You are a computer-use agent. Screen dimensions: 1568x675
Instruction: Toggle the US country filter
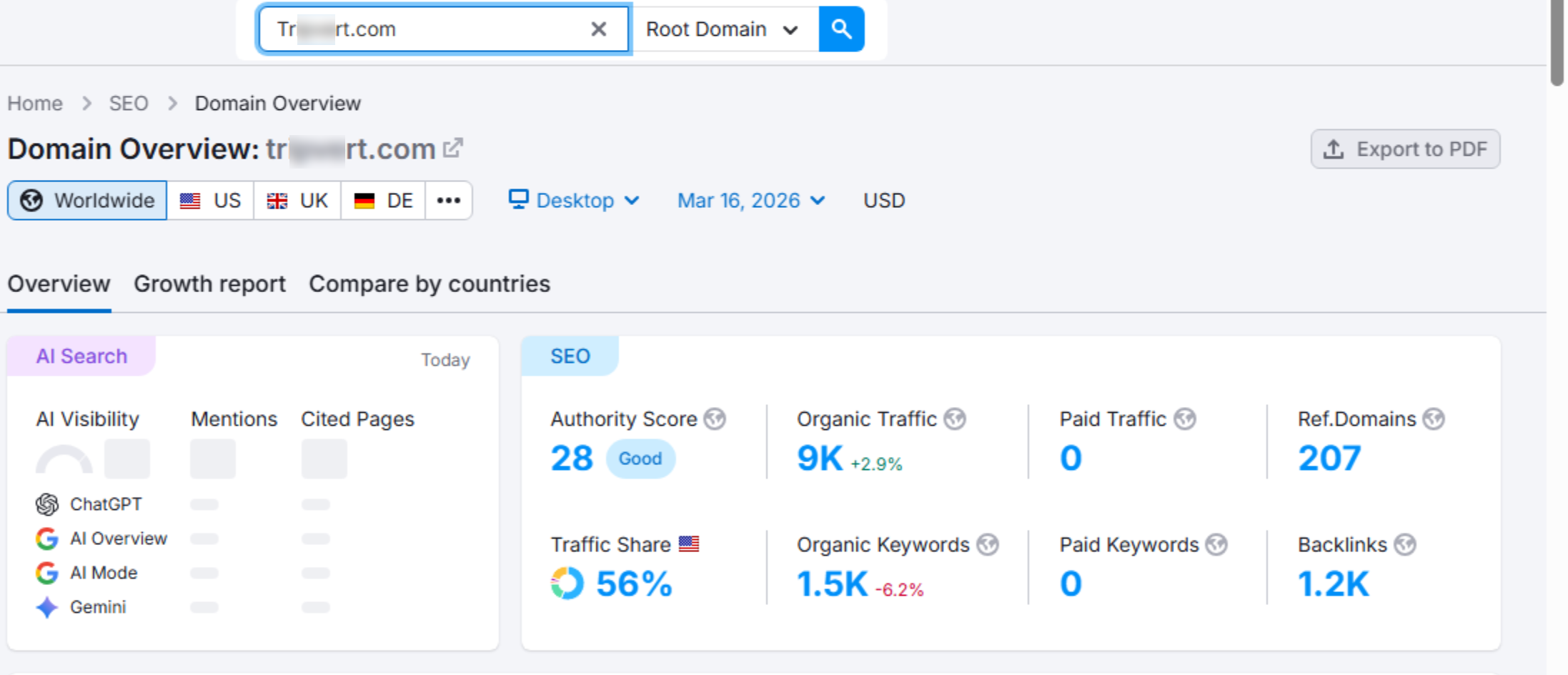coord(211,200)
